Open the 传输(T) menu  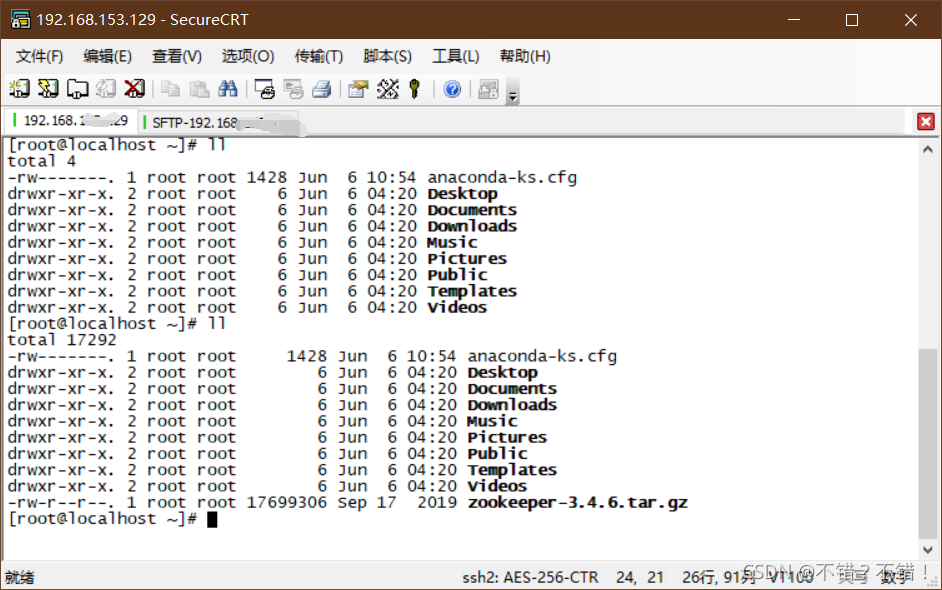[318, 56]
